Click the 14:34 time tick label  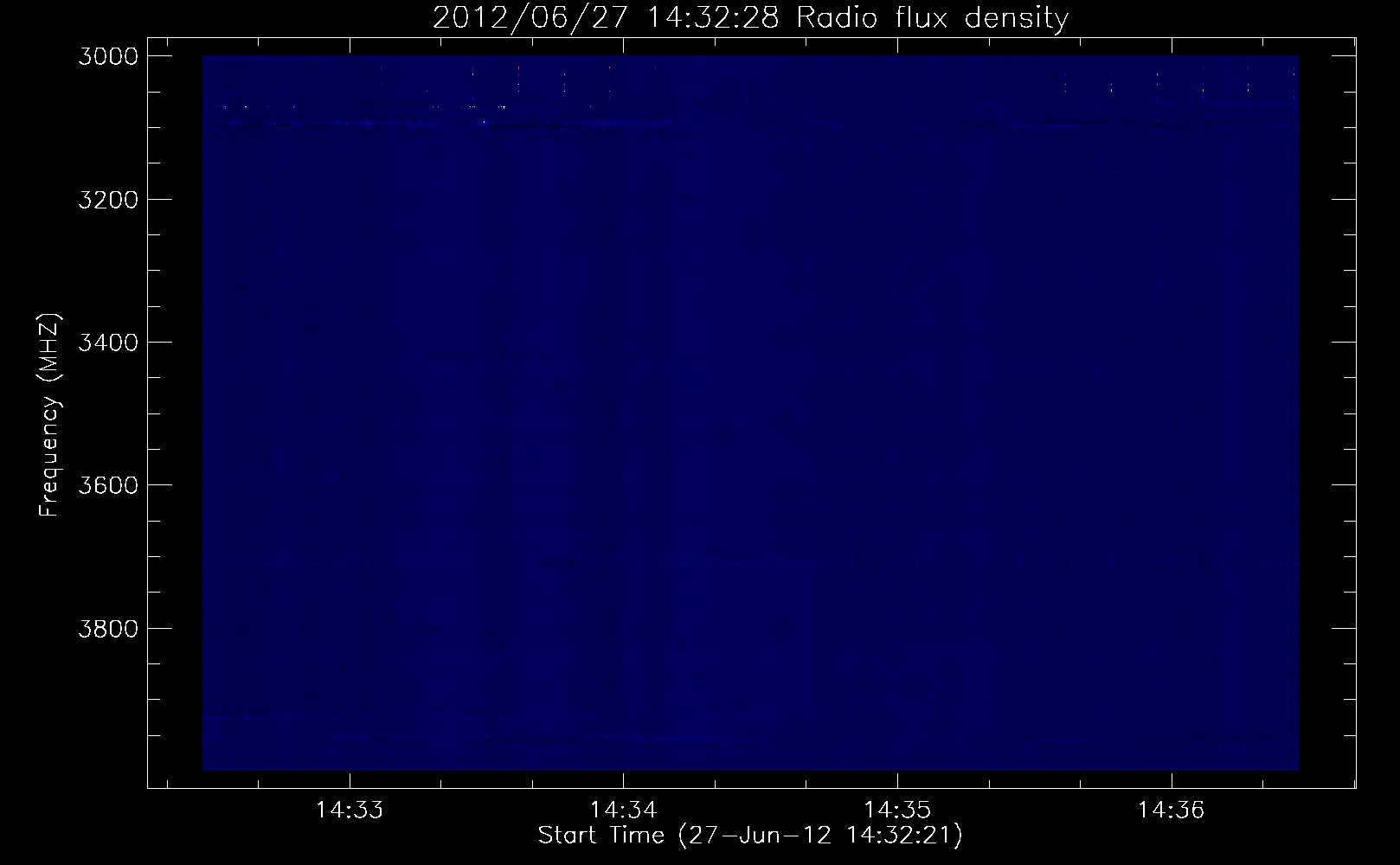[624, 811]
